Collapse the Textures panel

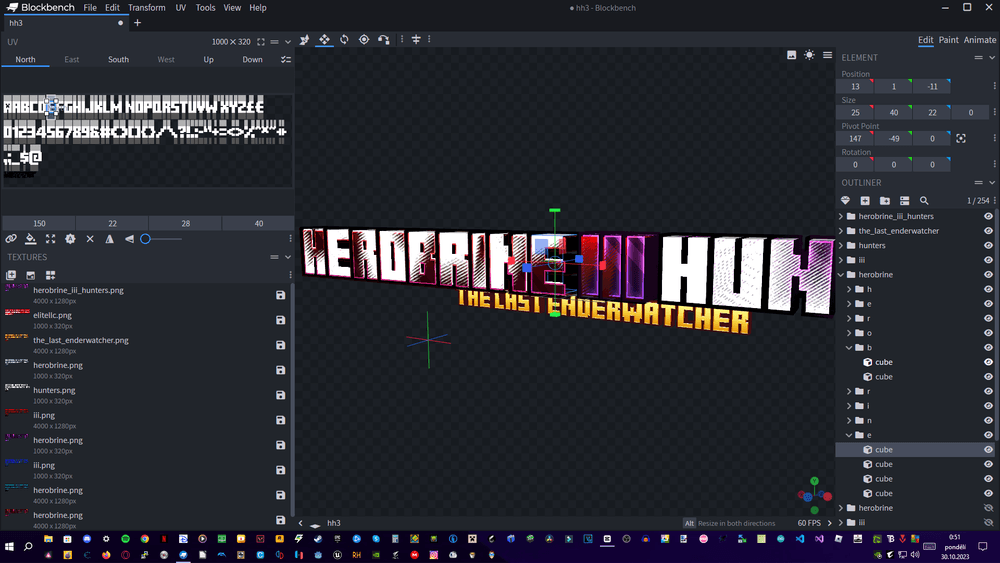coord(288,257)
